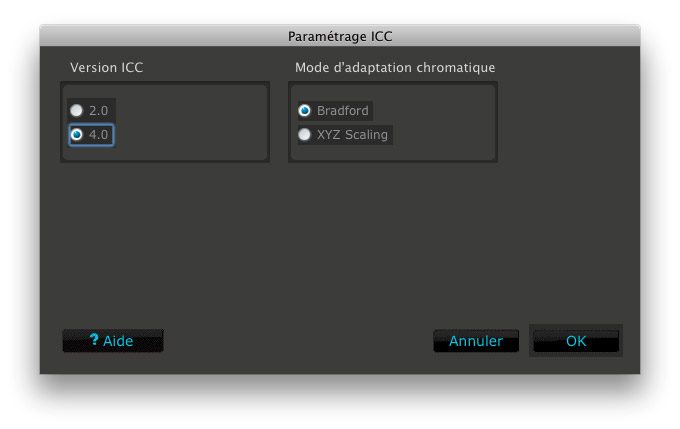
Task: Click the "2.0" text label
Action: pos(98,111)
